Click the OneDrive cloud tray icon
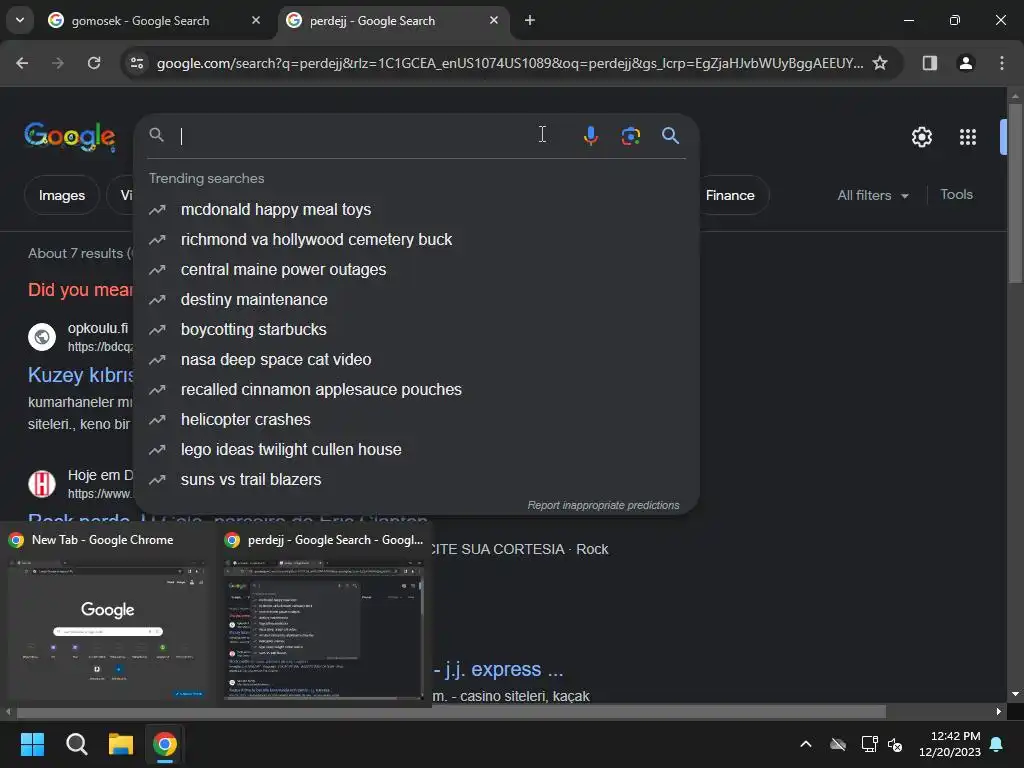 click(x=838, y=744)
